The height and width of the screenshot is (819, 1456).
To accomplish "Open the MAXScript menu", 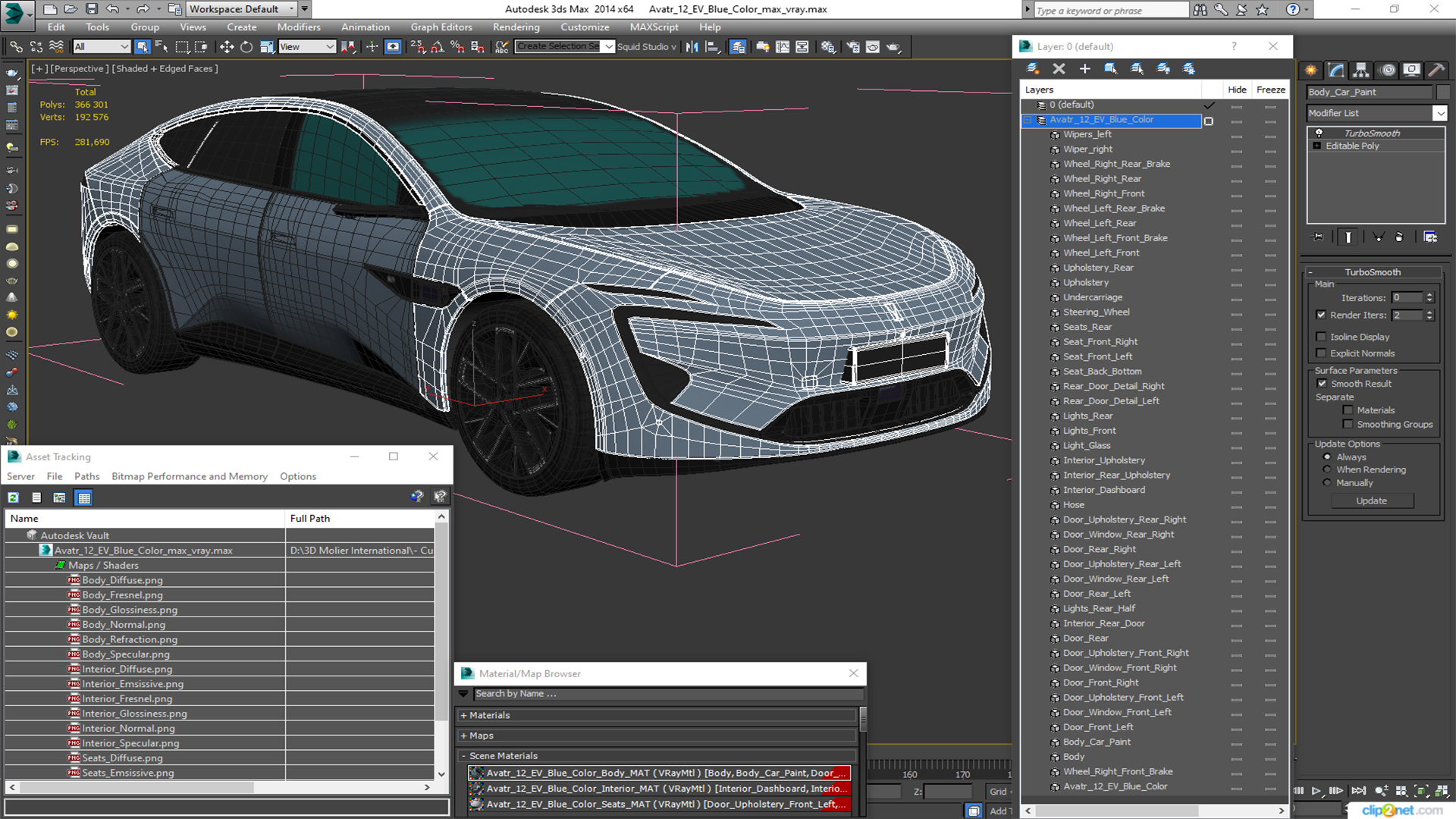I will 654,27.
